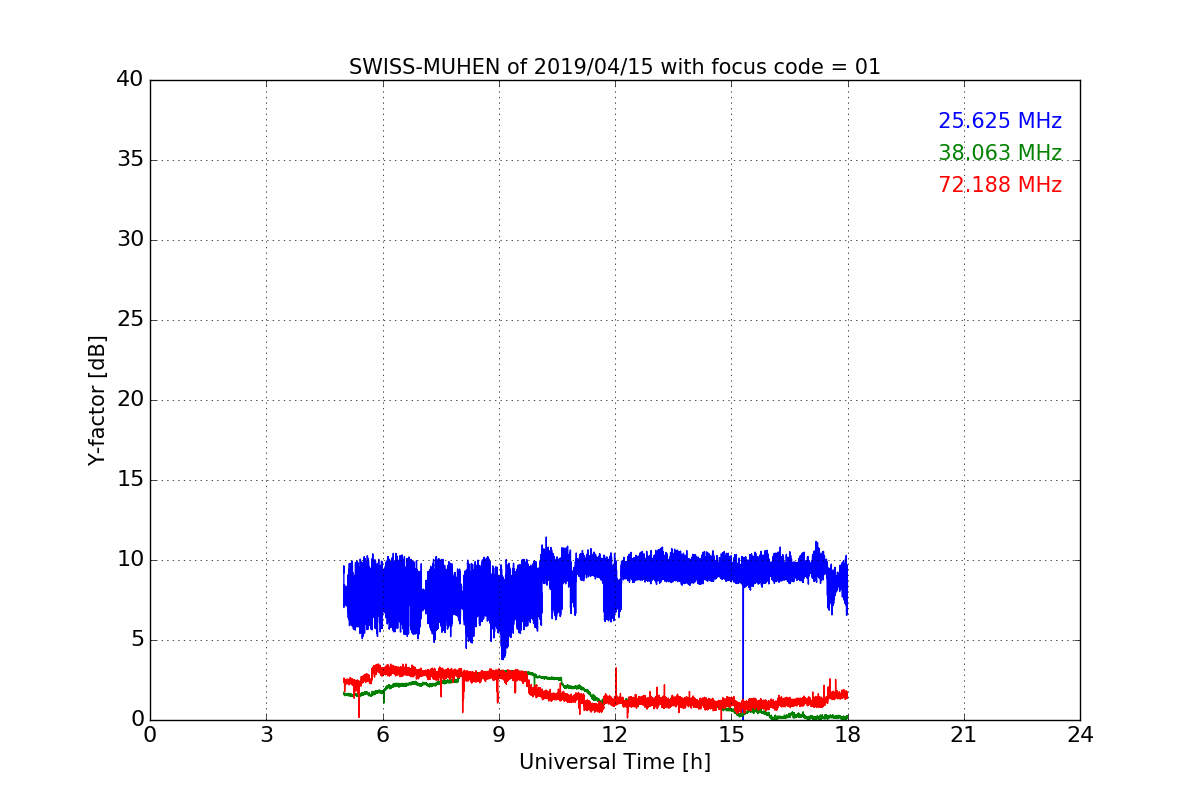Click the plot title SWISS-MUHEN of 2019/04/15
Viewport: 1200px width, 800px height.
615,67
